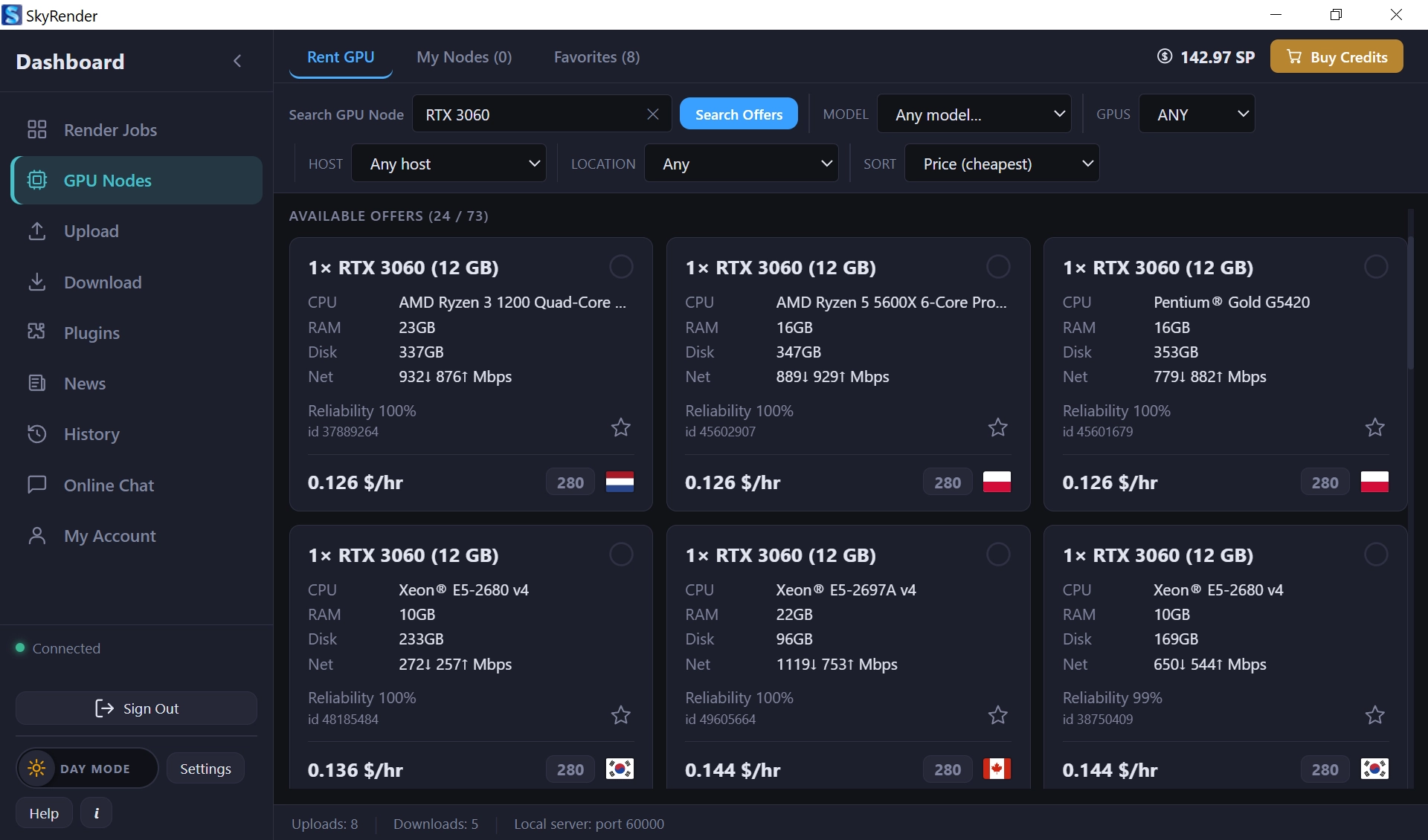Viewport: 1428px width, 840px height.
Task: Select GPU Nodes in the sidebar
Action: point(136,181)
